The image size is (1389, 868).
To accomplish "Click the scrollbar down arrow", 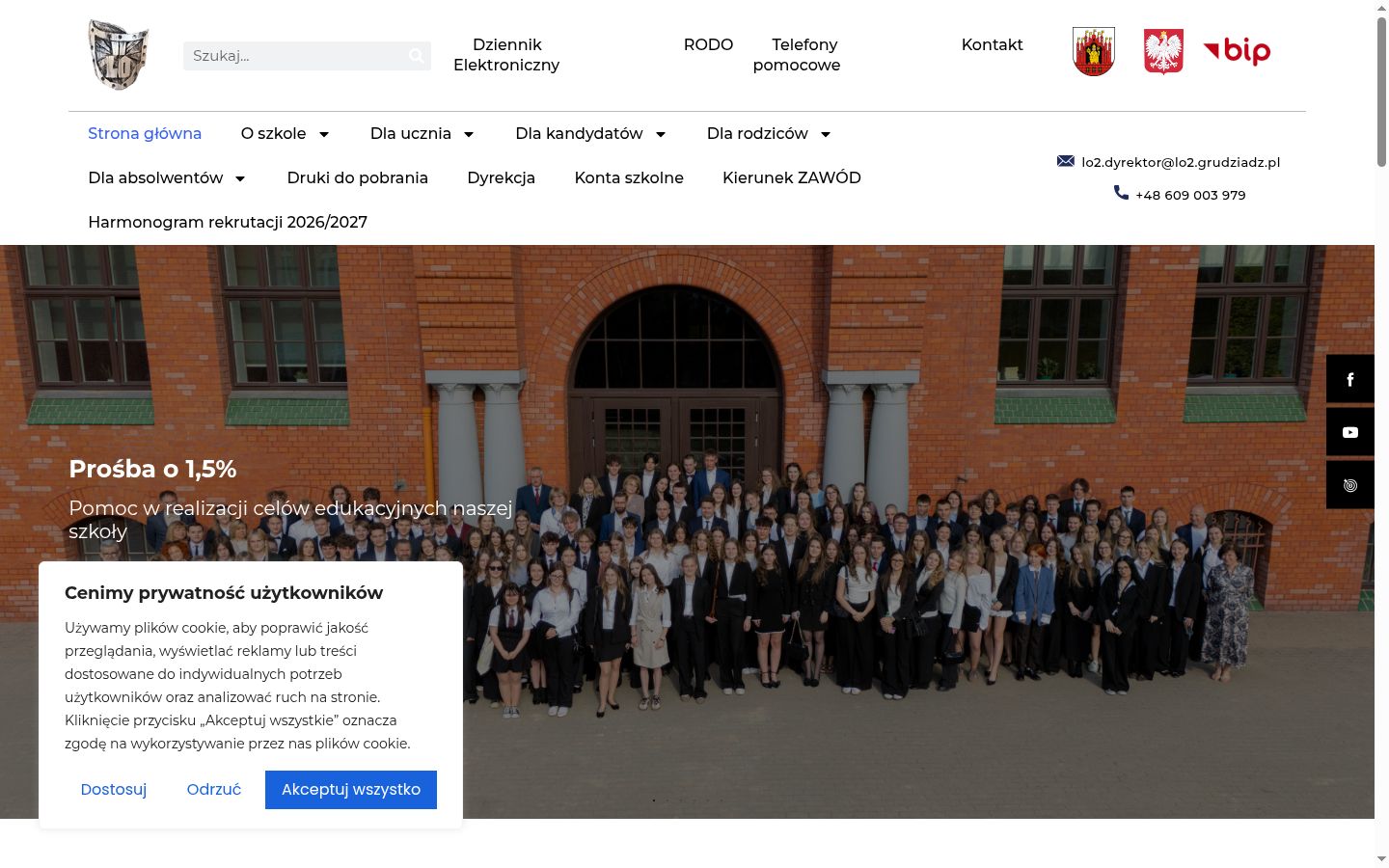I will coord(1381,858).
